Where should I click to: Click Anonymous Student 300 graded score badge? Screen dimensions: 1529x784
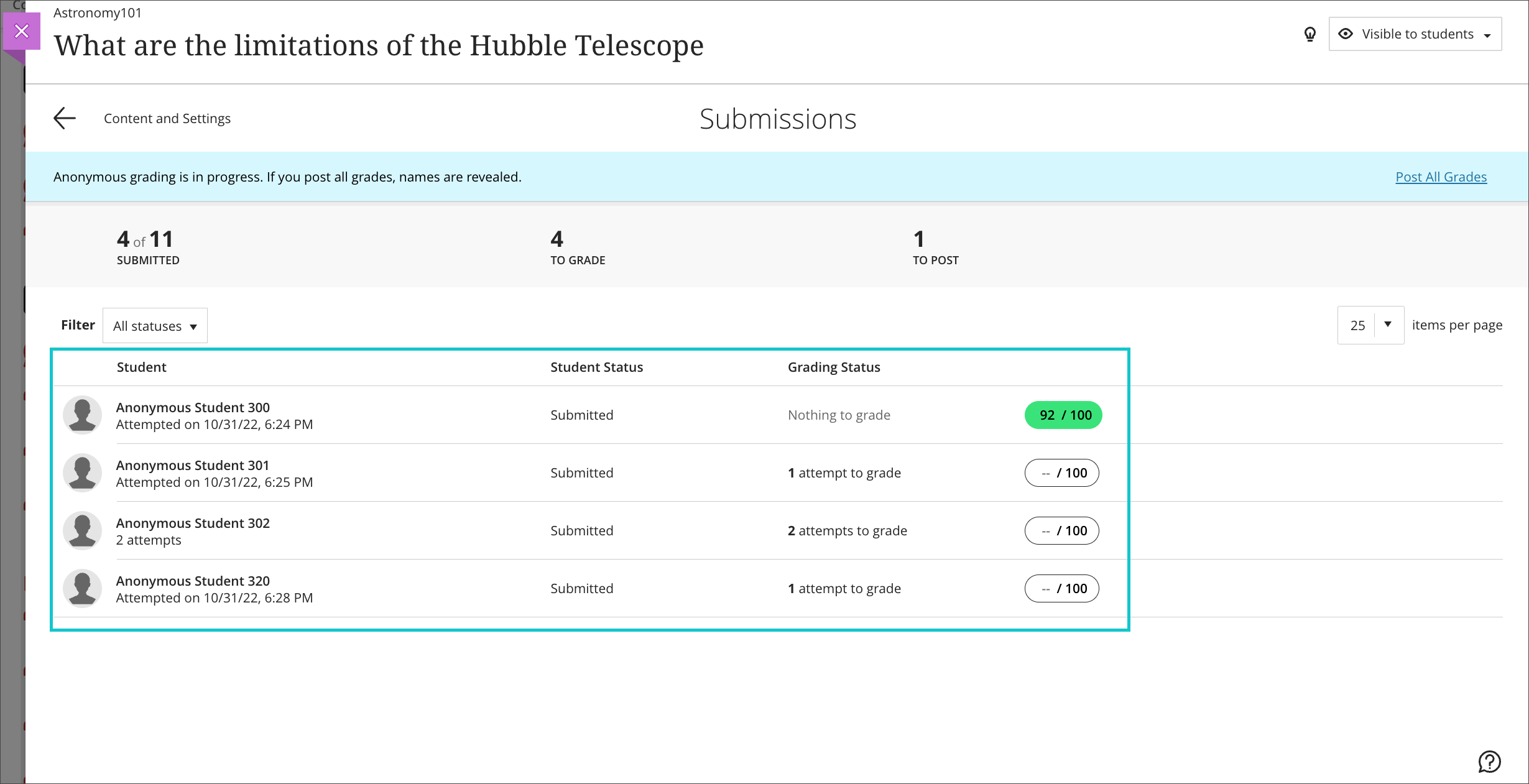click(1062, 414)
